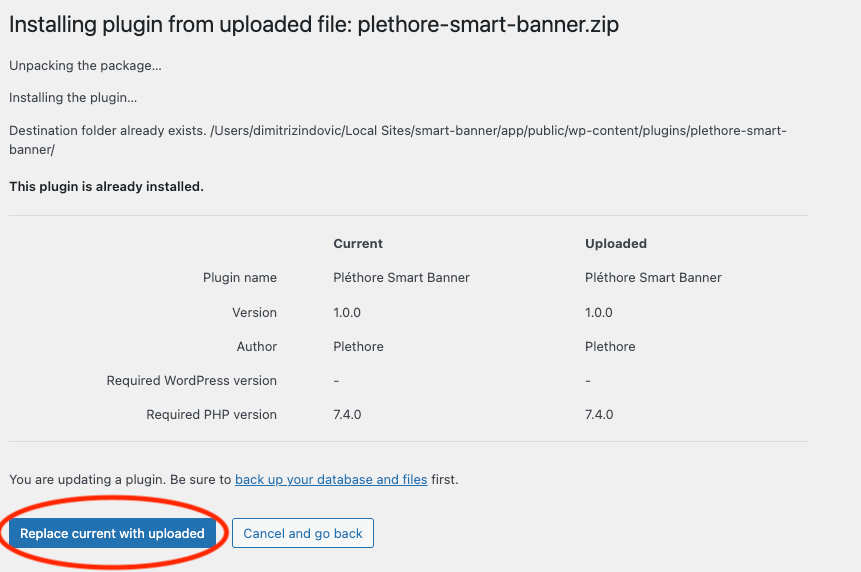Click Required WordPress version label

point(192,381)
